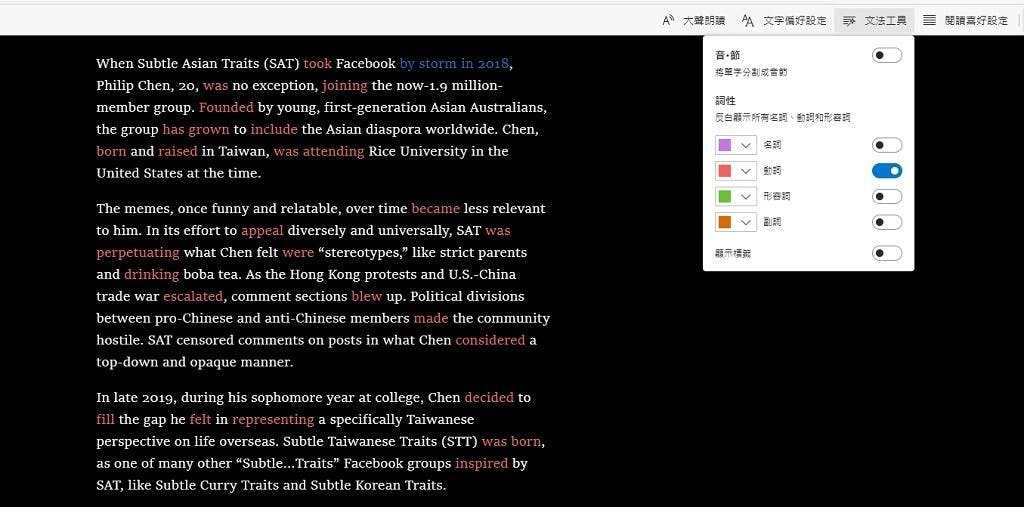Click the highlighted verb "decided"
Image resolution: width=1024 pixels, height=507 pixels.
(x=489, y=397)
